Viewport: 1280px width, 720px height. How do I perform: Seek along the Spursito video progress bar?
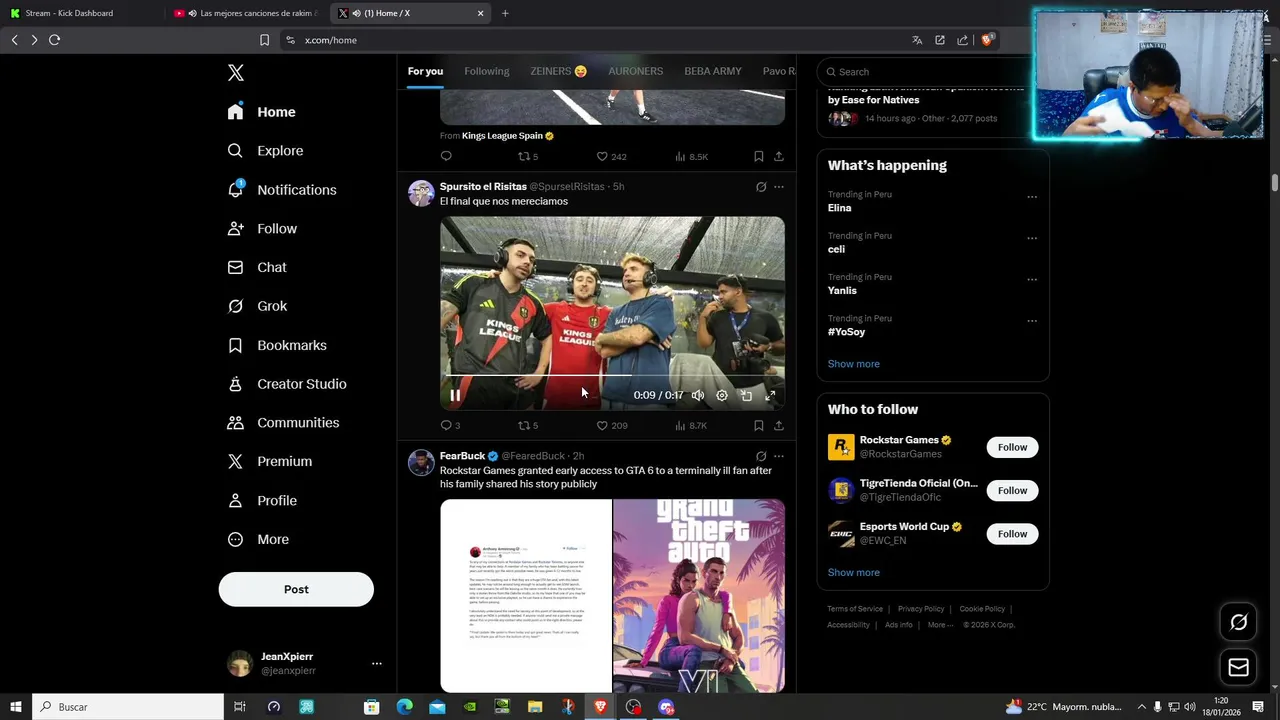click(612, 376)
